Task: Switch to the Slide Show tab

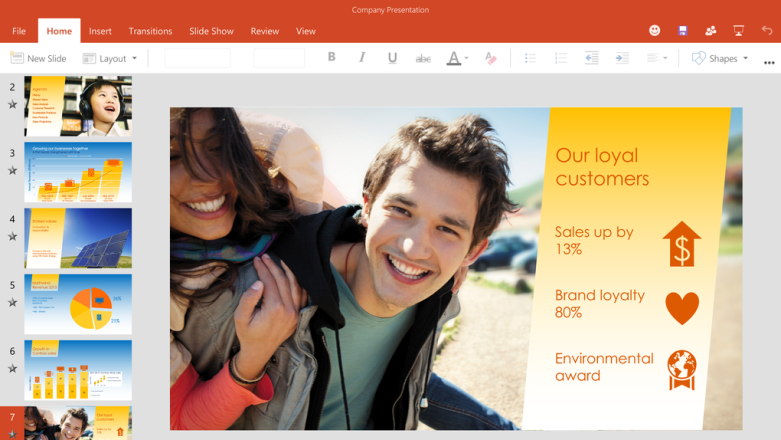Action: [211, 31]
